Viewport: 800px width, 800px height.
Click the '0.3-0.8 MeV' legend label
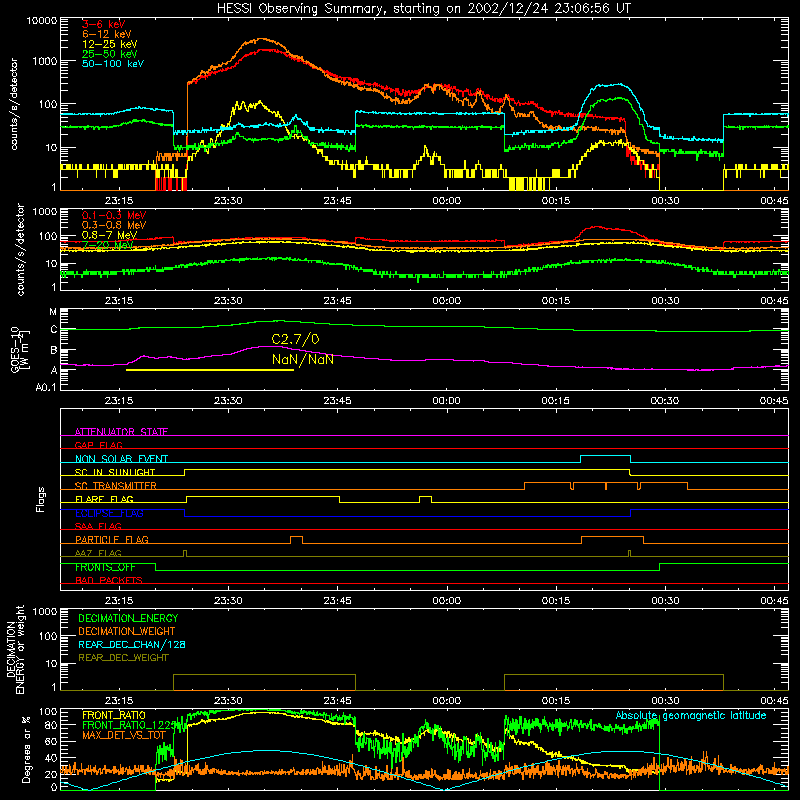pyautogui.click(x=113, y=226)
